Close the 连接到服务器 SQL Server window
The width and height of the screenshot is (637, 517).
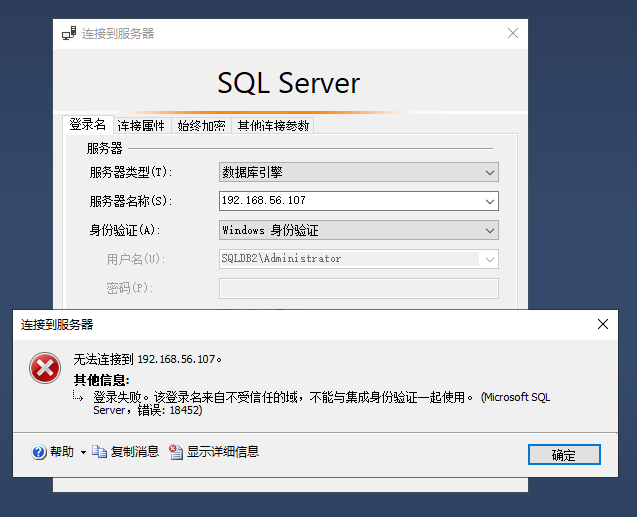513,33
